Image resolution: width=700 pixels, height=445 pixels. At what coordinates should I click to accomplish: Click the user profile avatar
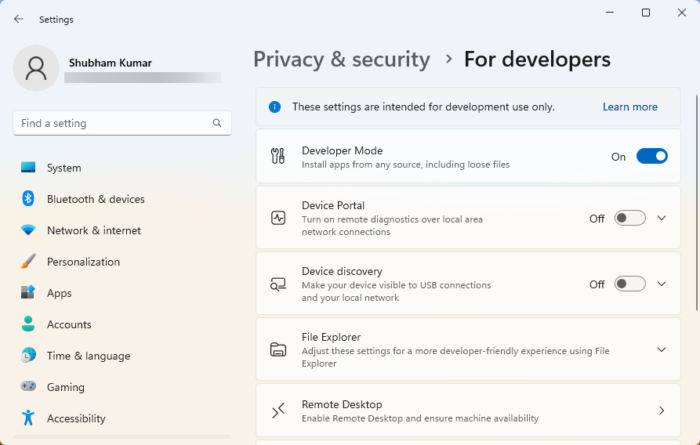[x=36, y=67]
